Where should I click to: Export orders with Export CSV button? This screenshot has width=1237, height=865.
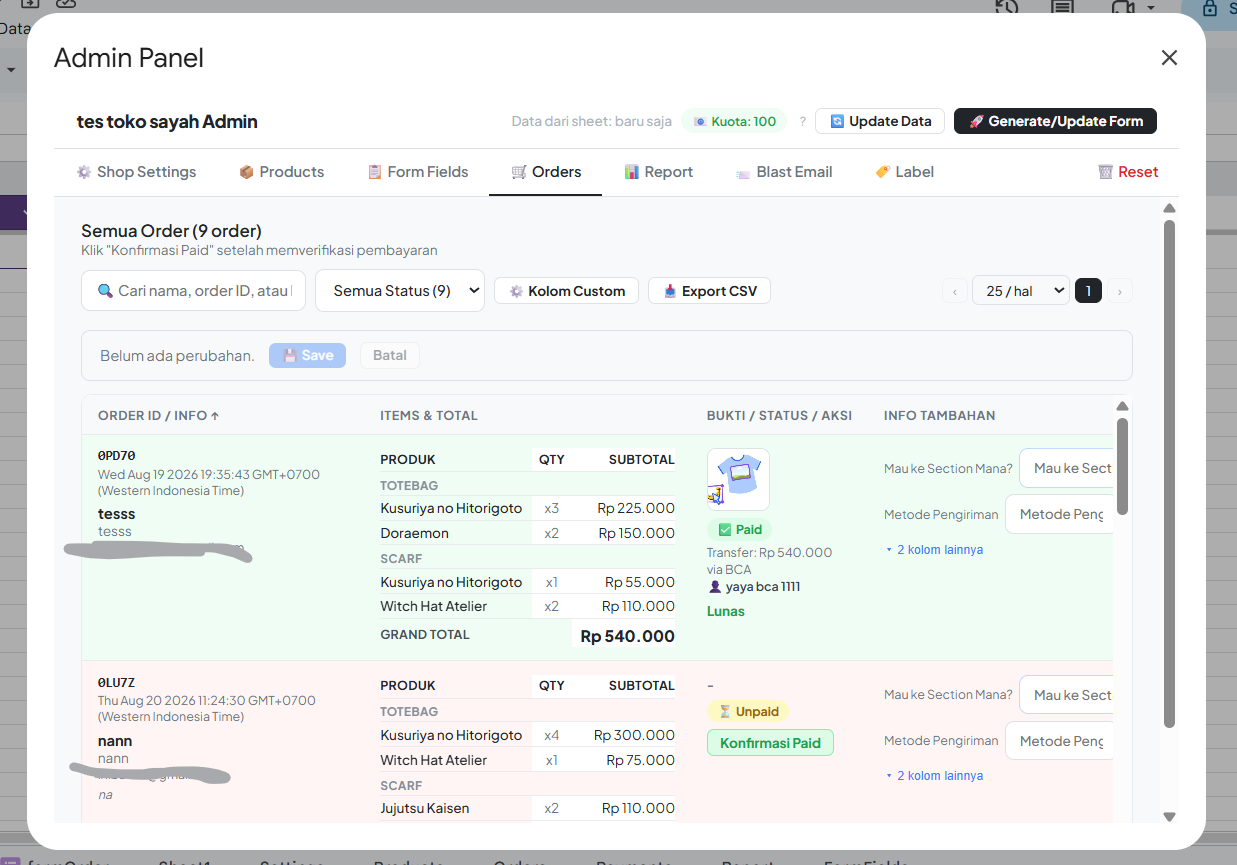(710, 291)
